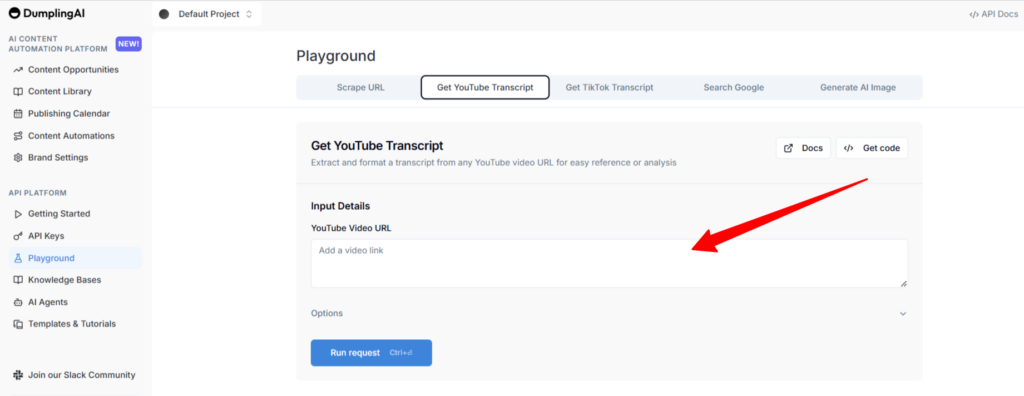Click the Options label to expand
Screen dimensions: 1024x396
(x=327, y=313)
